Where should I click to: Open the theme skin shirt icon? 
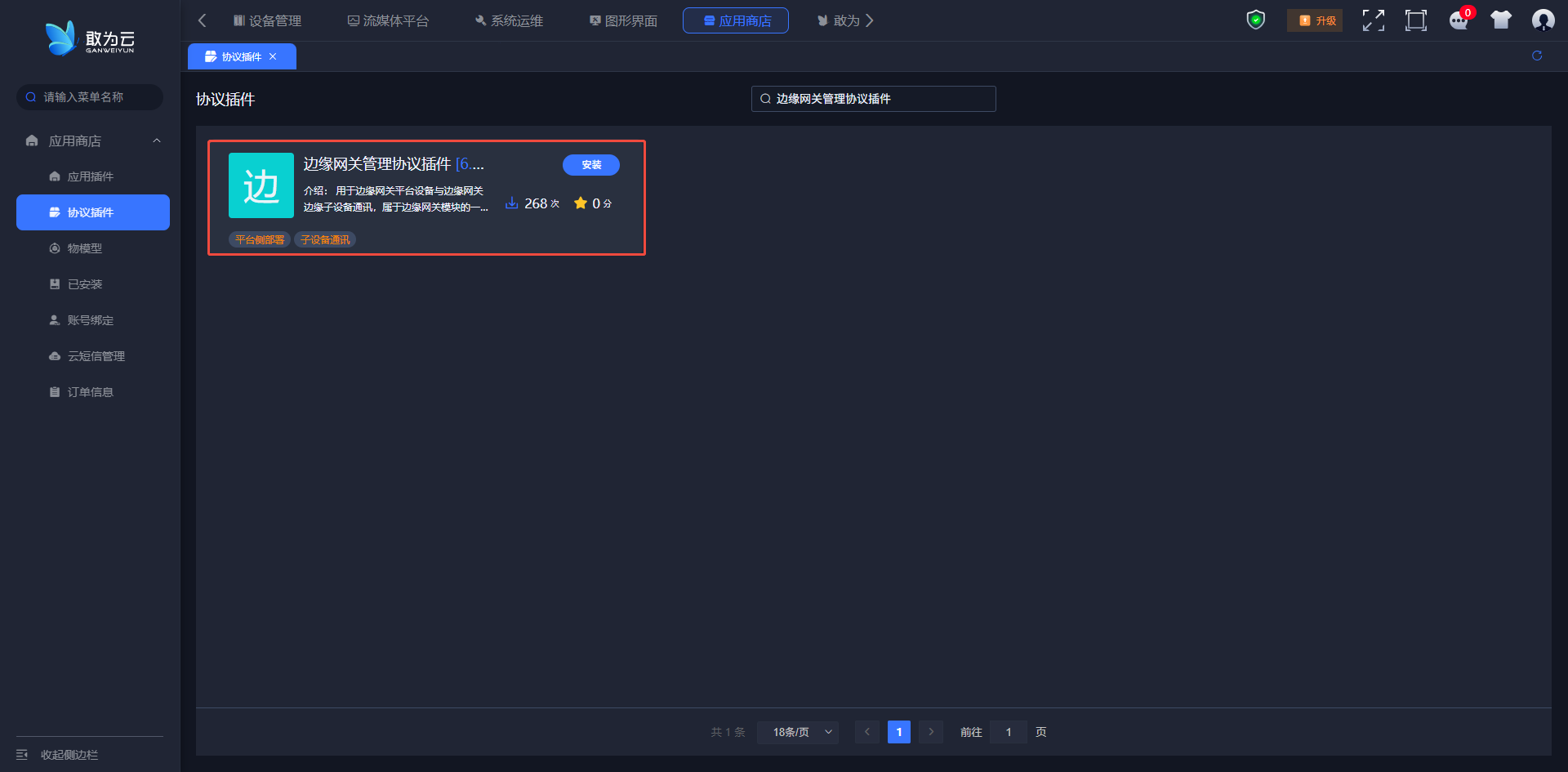[x=1501, y=20]
